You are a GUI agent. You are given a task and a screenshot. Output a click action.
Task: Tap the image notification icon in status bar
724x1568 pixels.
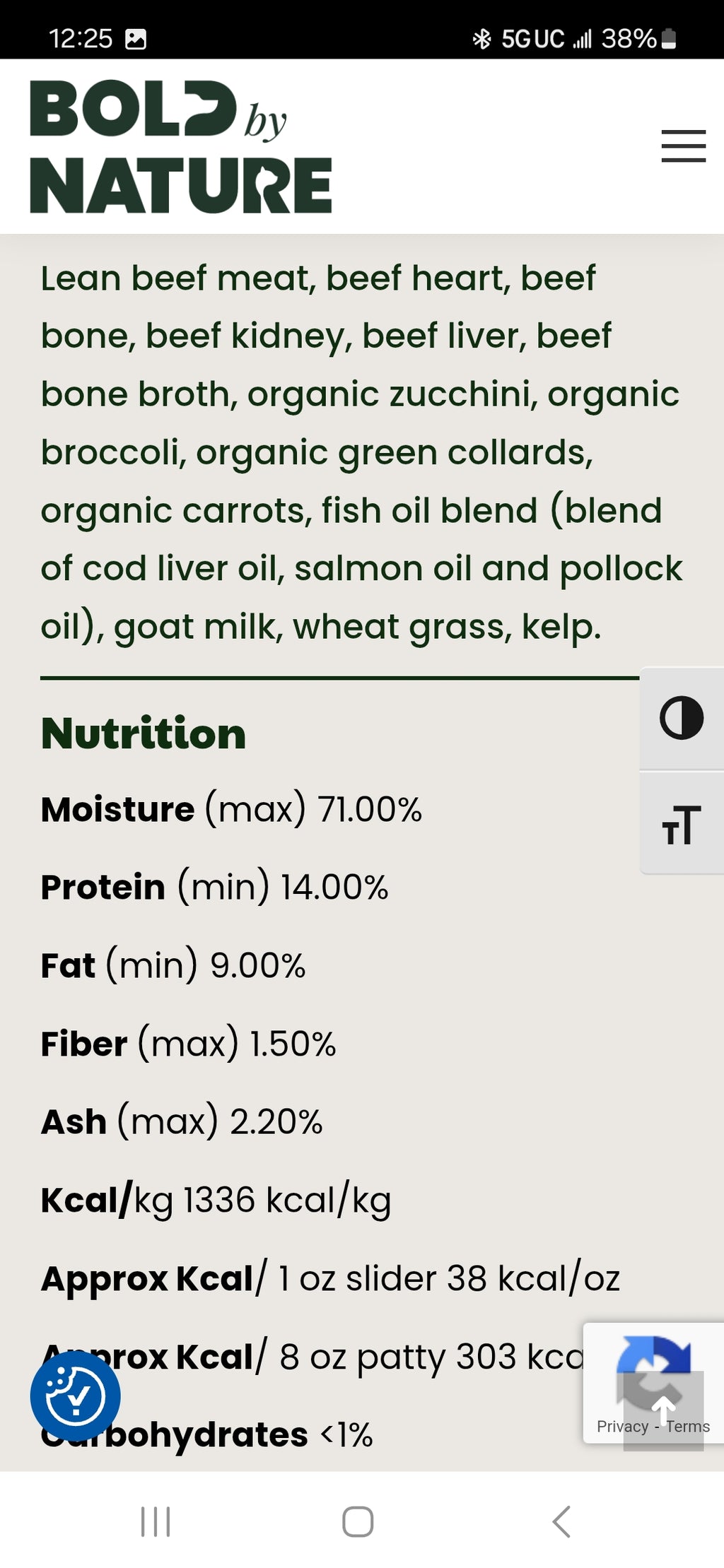pos(135,39)
